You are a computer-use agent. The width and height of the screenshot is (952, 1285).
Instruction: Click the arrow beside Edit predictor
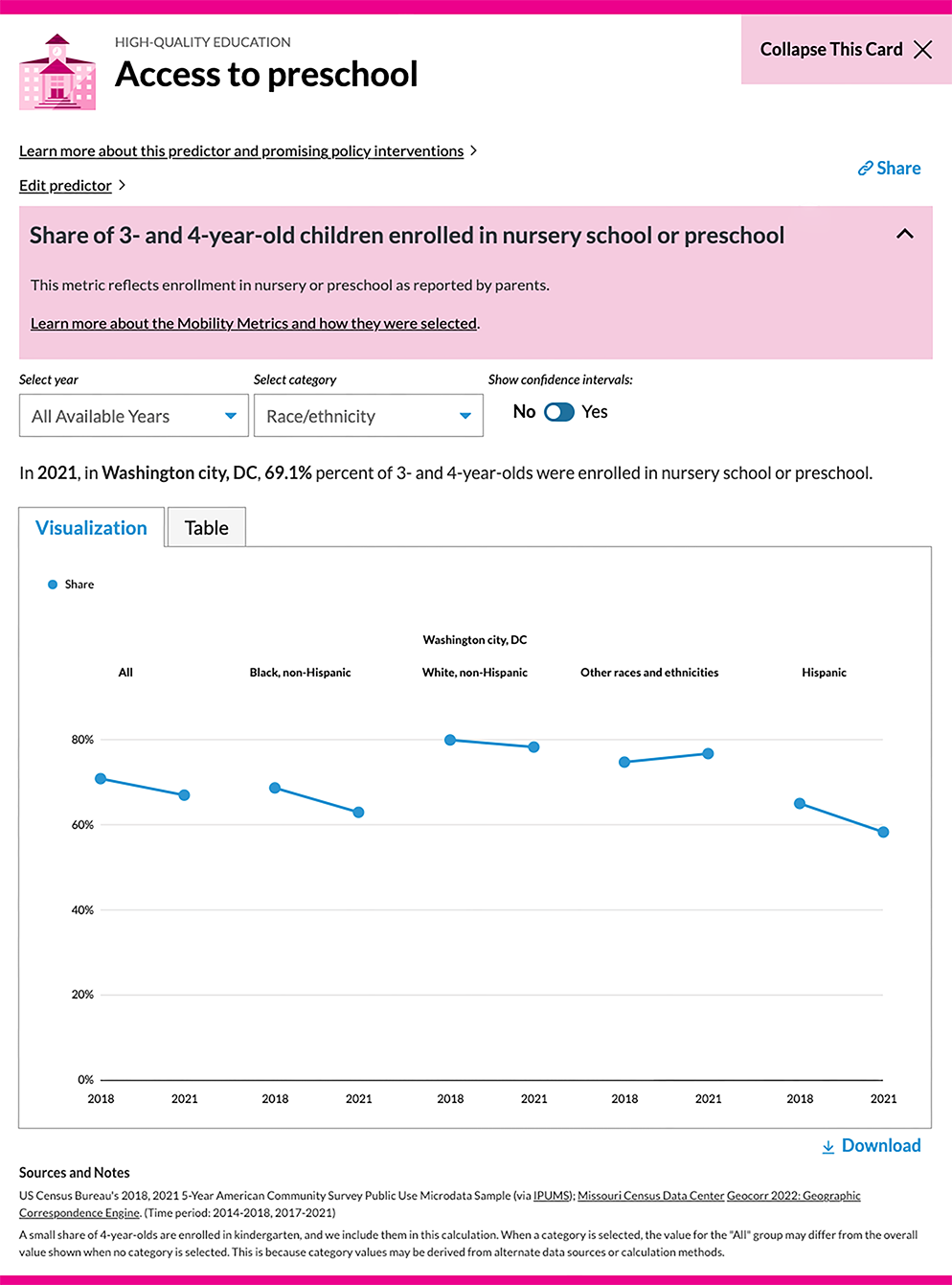click(122, 185)
